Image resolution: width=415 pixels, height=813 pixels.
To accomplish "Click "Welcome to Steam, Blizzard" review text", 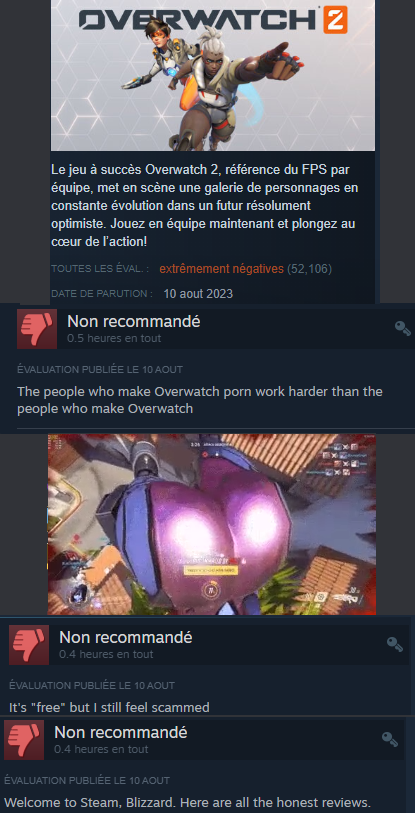I will point(187,802).
